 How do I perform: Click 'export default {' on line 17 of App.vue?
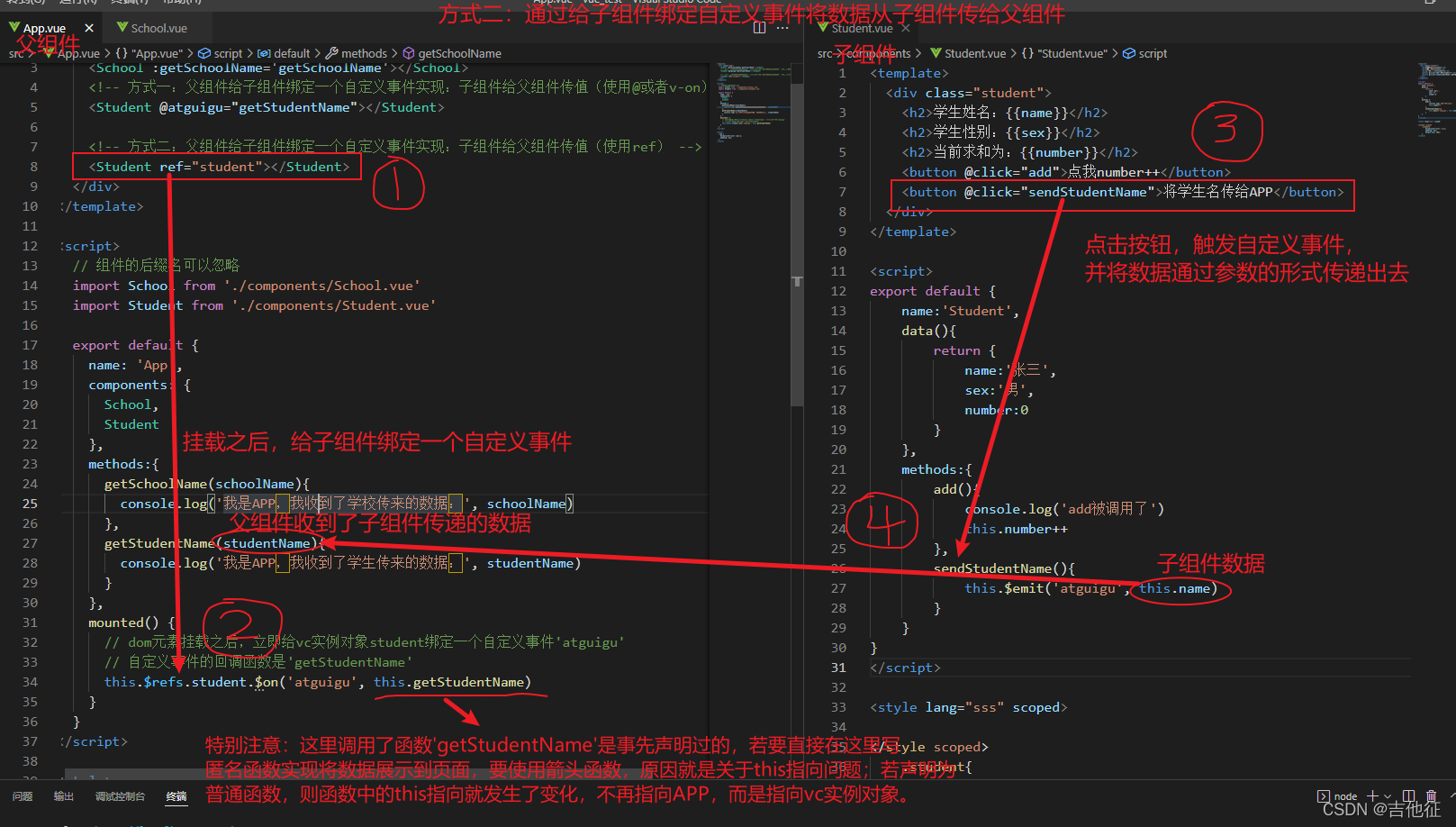[x=136, y=345]
